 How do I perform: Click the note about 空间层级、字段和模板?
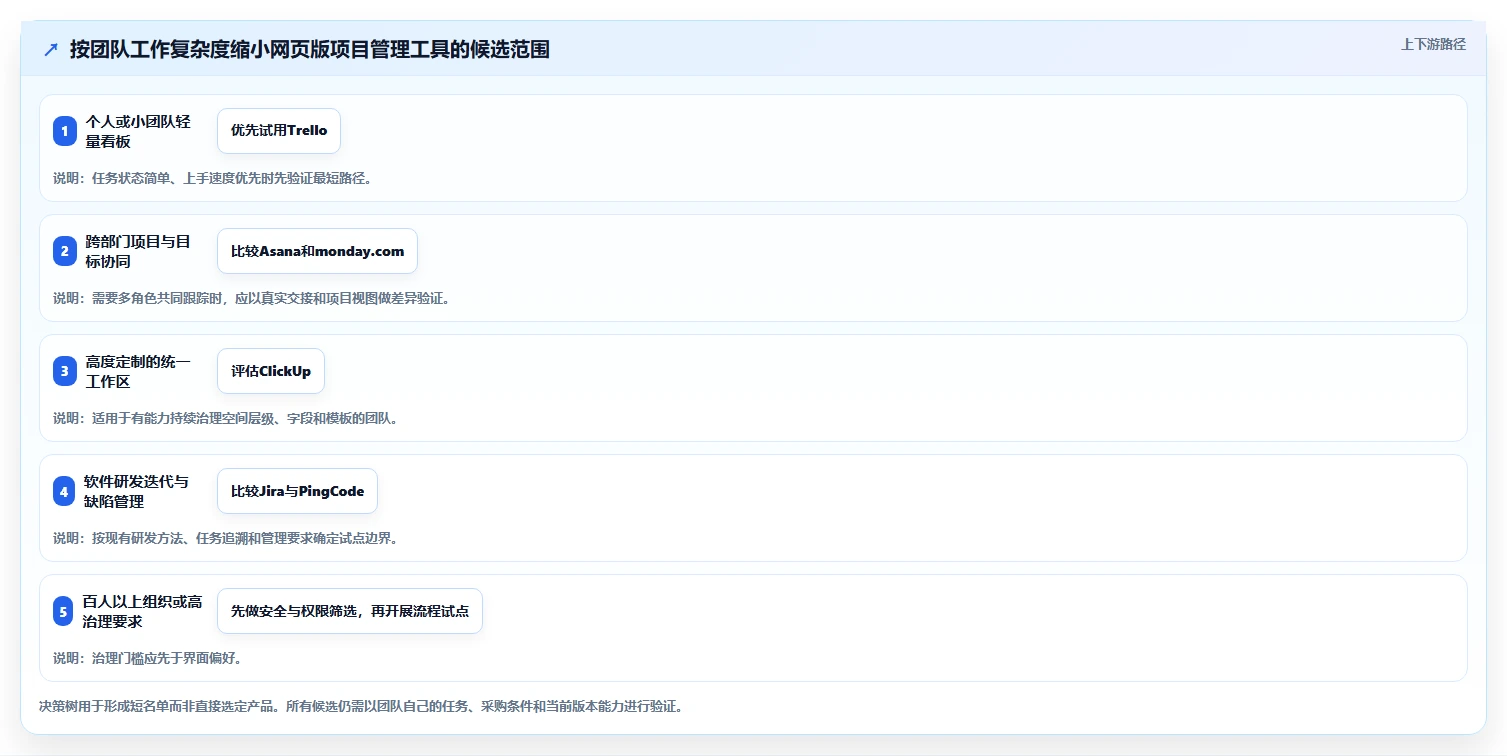pyautogui.click(x=225, y=418)
